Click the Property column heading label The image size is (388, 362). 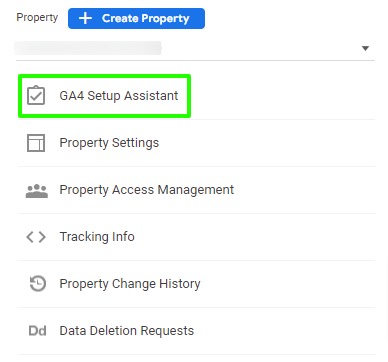[37, 17]
